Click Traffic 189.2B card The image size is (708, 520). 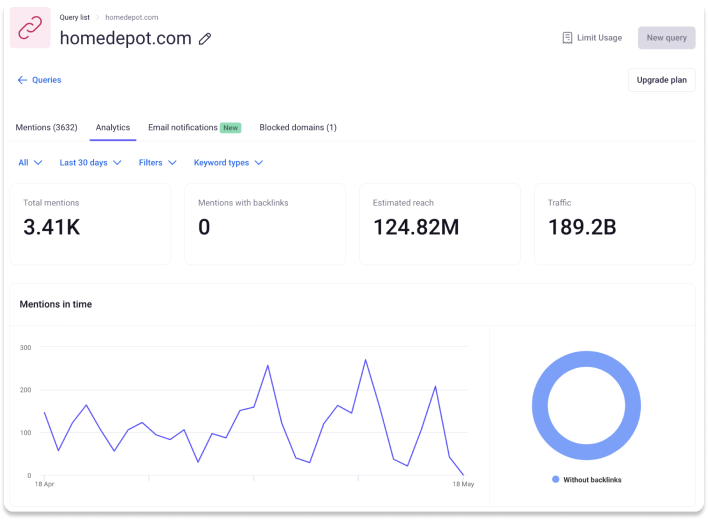(x=615, y=224)
